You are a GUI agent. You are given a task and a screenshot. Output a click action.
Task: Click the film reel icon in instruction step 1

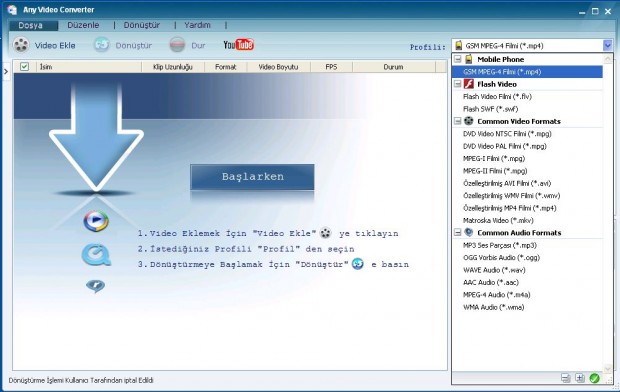click(x=325, y=233)
